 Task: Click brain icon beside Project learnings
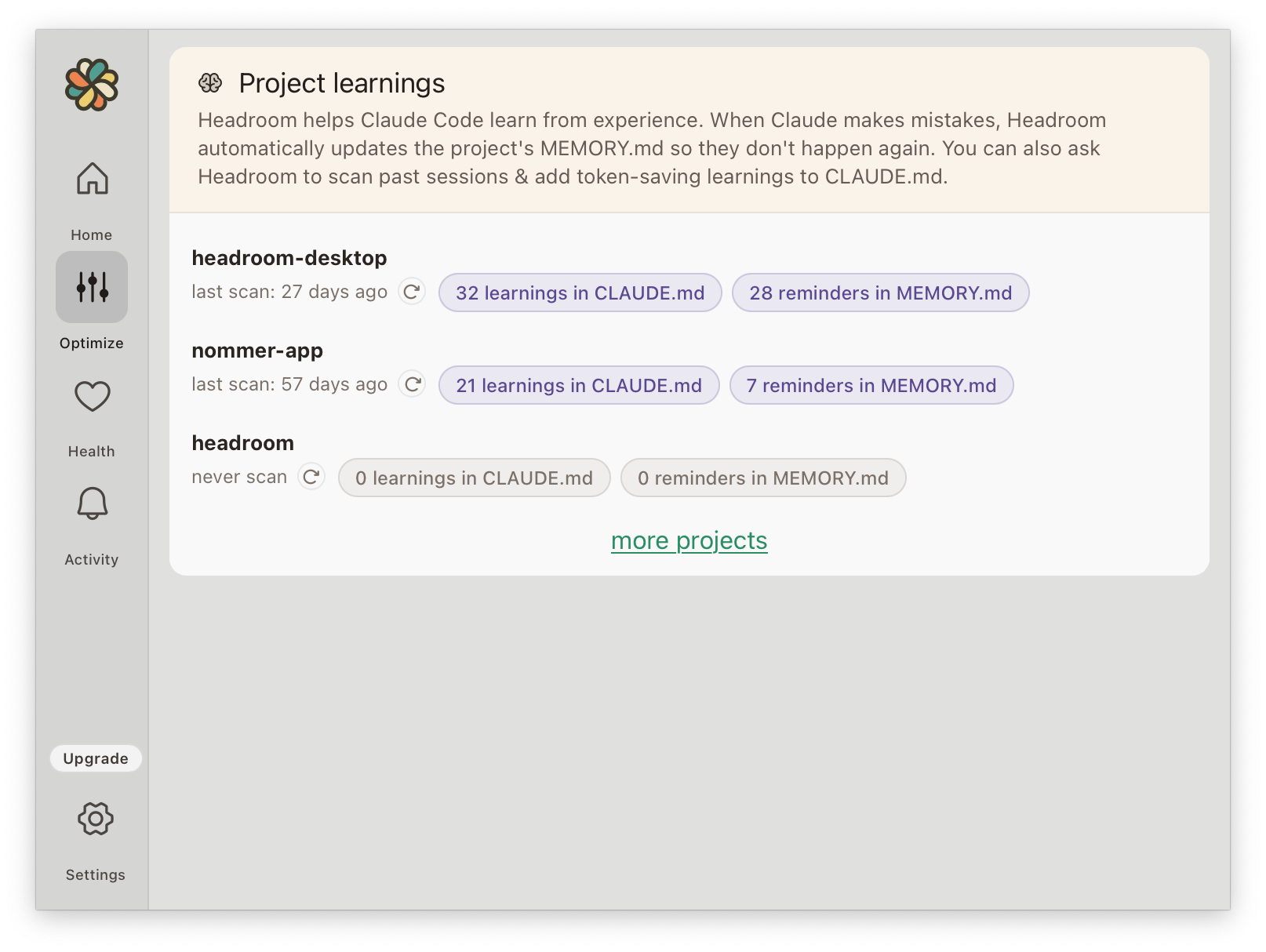click(x=210, y=83)
